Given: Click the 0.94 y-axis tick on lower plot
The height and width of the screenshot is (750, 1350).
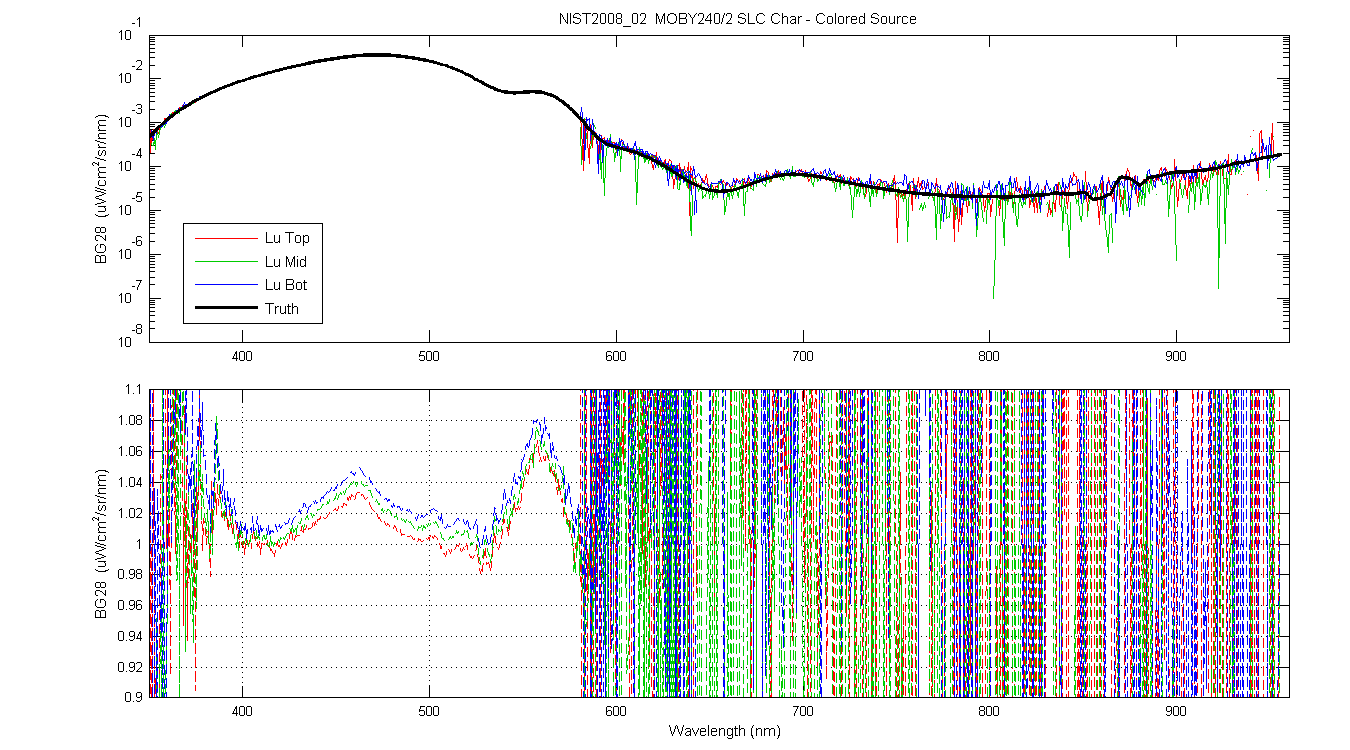Looking at the screenshot, I should 130,636.
